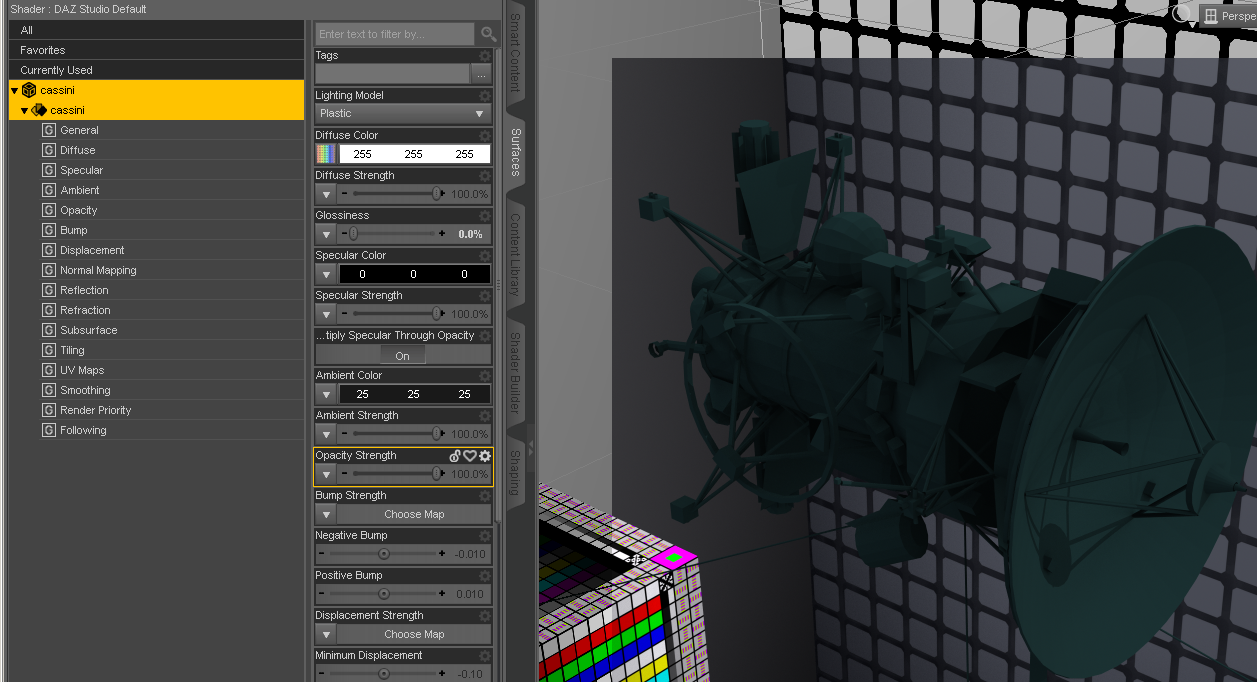Click the filter text input field
Screen dimensions: 1257x682
click(x=395, y=34)
